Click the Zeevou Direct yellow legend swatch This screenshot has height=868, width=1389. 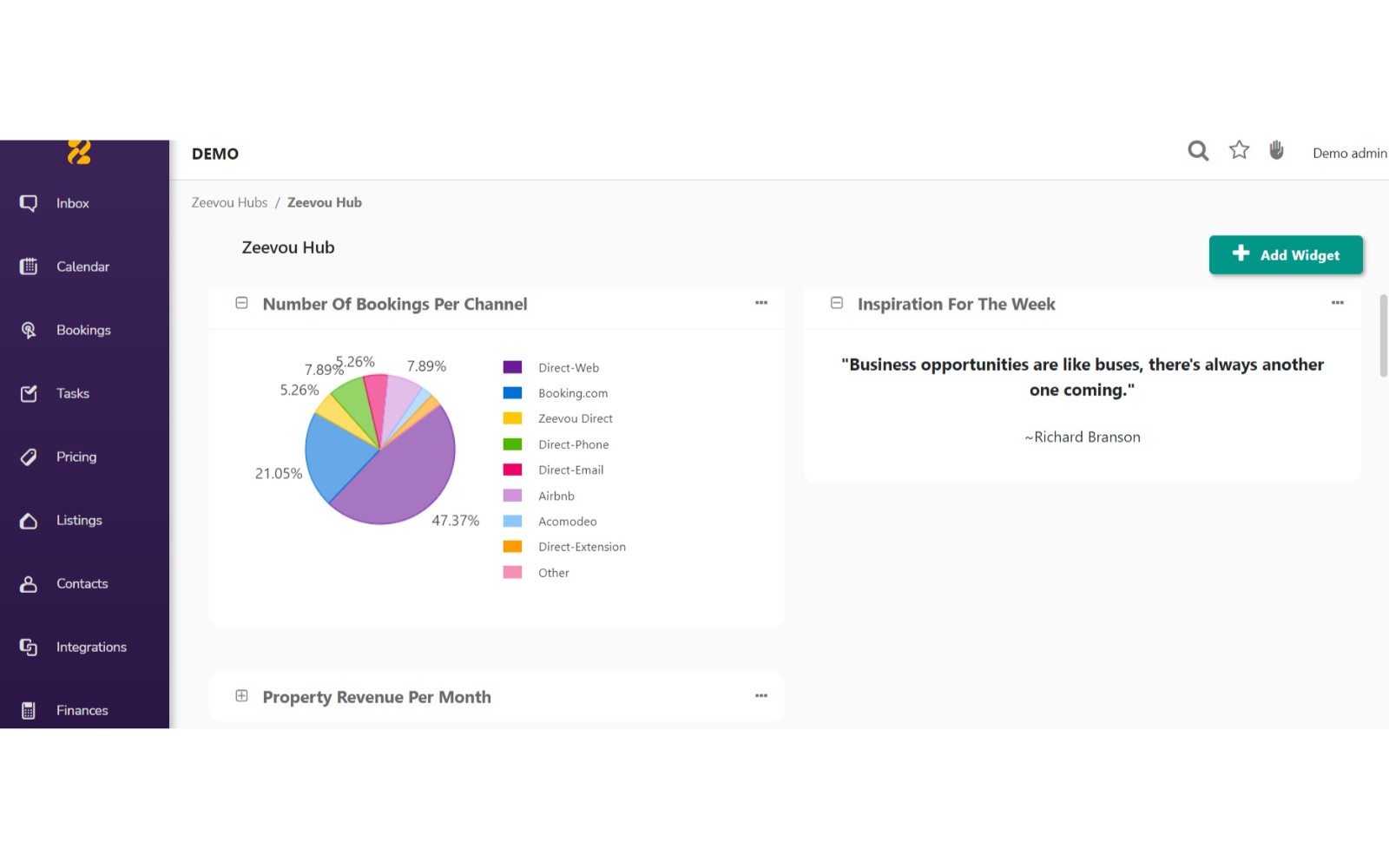pos(512,418)
